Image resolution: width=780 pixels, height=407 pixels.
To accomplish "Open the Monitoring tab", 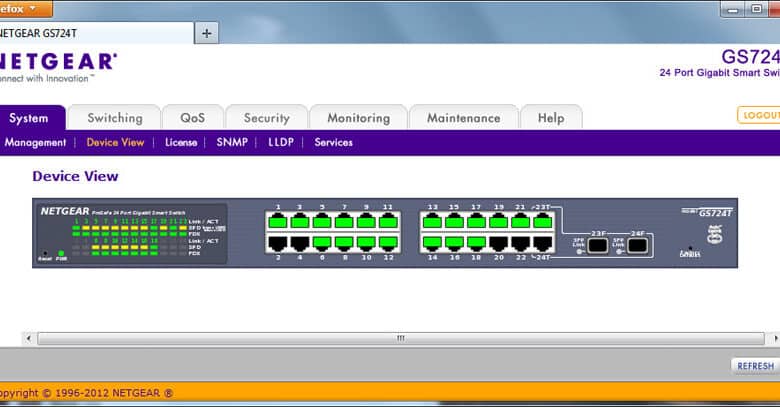I will [x=359, y=118].
